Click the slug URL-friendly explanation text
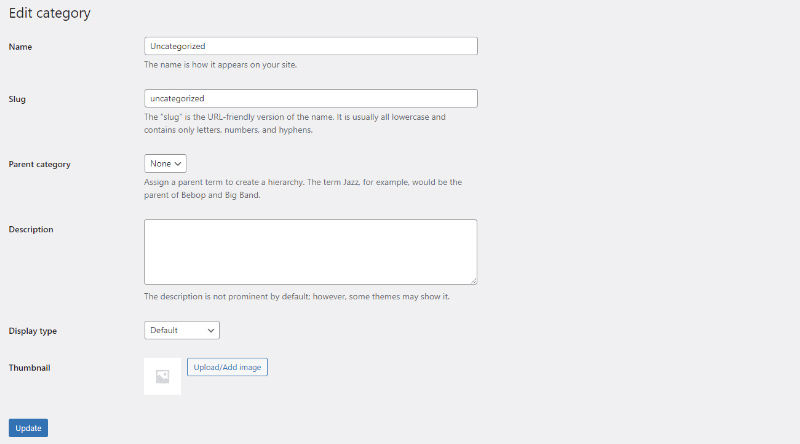Viewport: 800px width, 444px height. point(294,124)
